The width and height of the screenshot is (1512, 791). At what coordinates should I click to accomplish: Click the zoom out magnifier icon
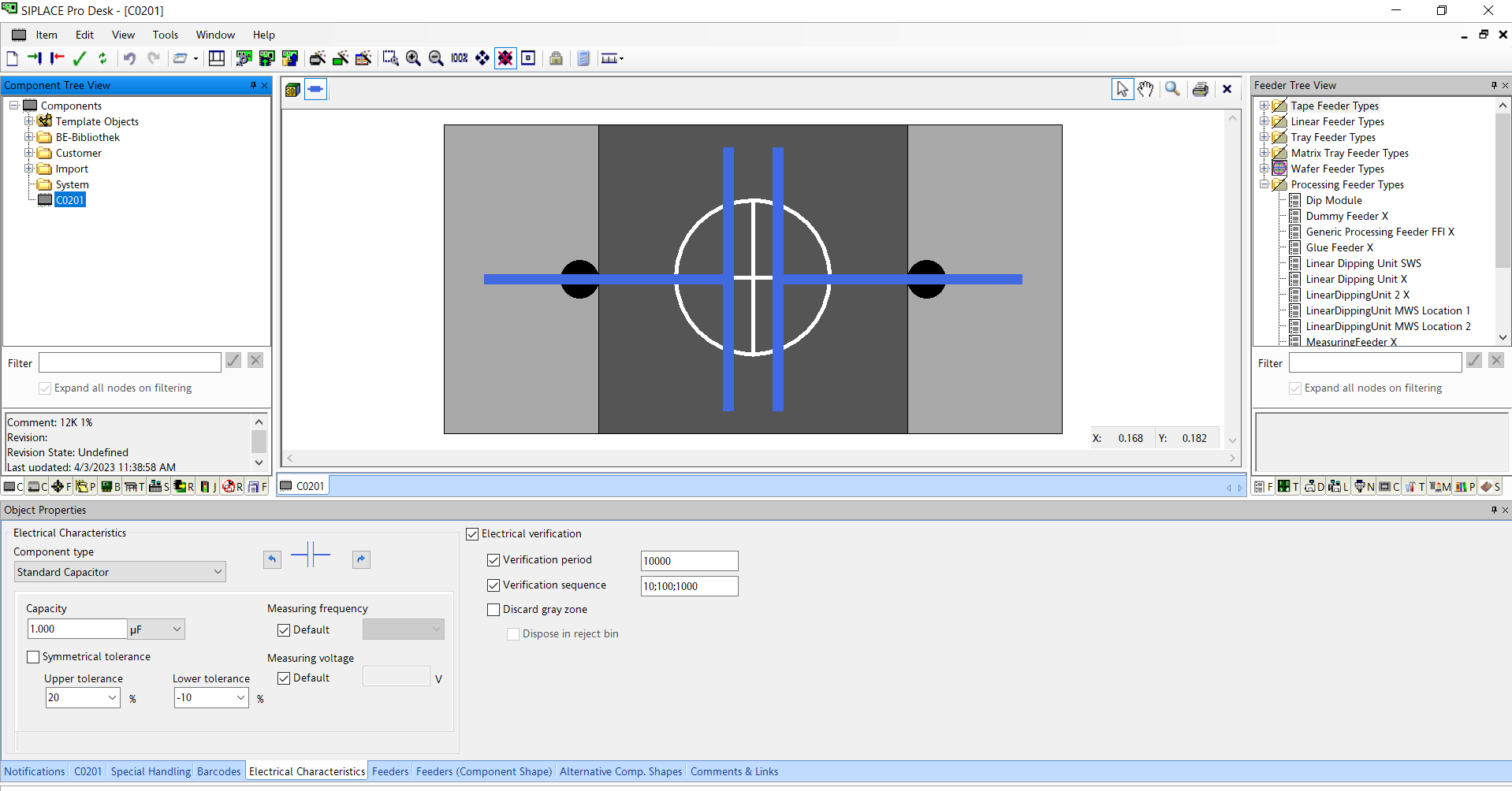click(x=436, y=58)
